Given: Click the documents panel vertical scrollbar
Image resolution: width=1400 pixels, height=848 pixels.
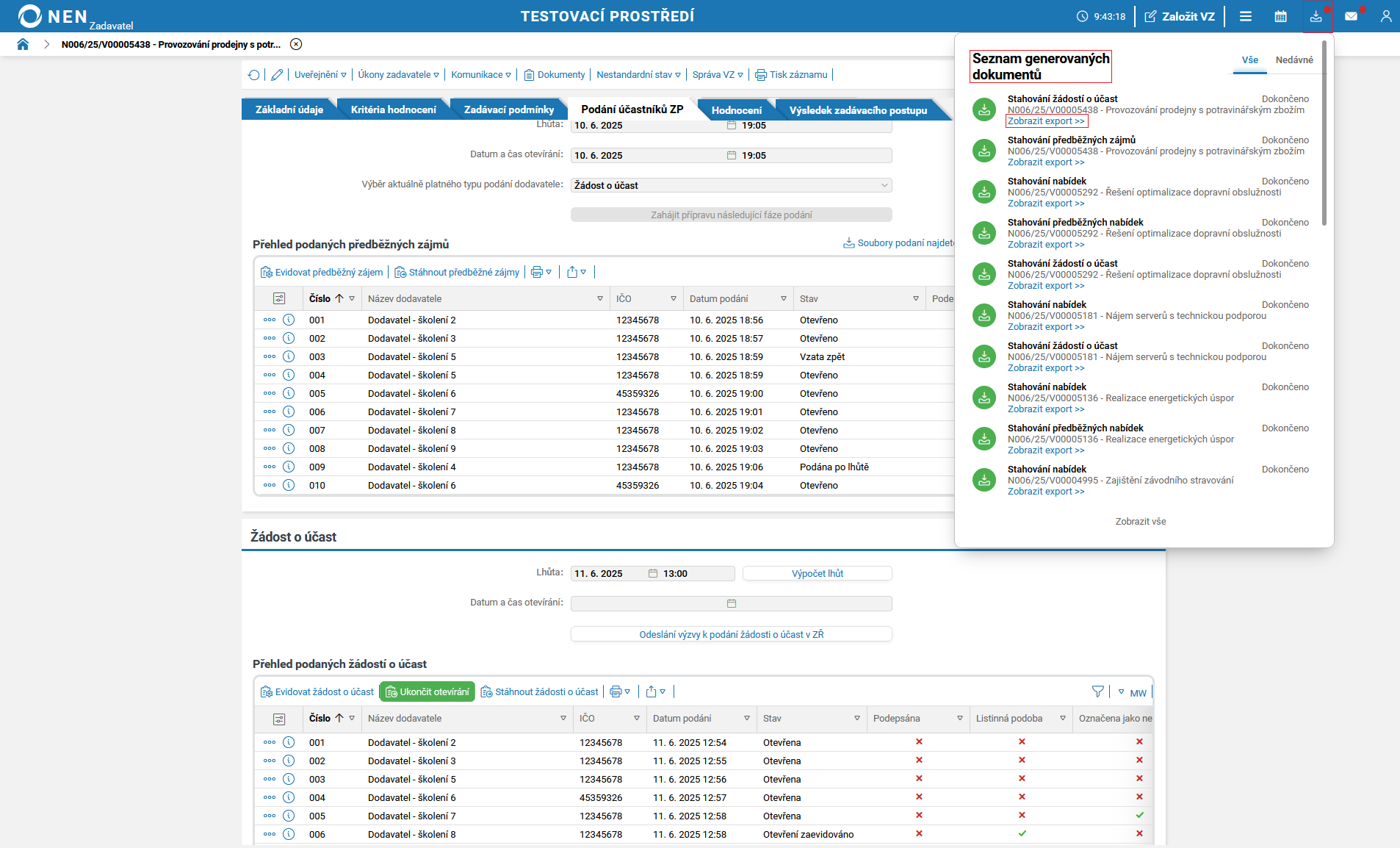Looking at the screenshot, I should (1324, 132).
